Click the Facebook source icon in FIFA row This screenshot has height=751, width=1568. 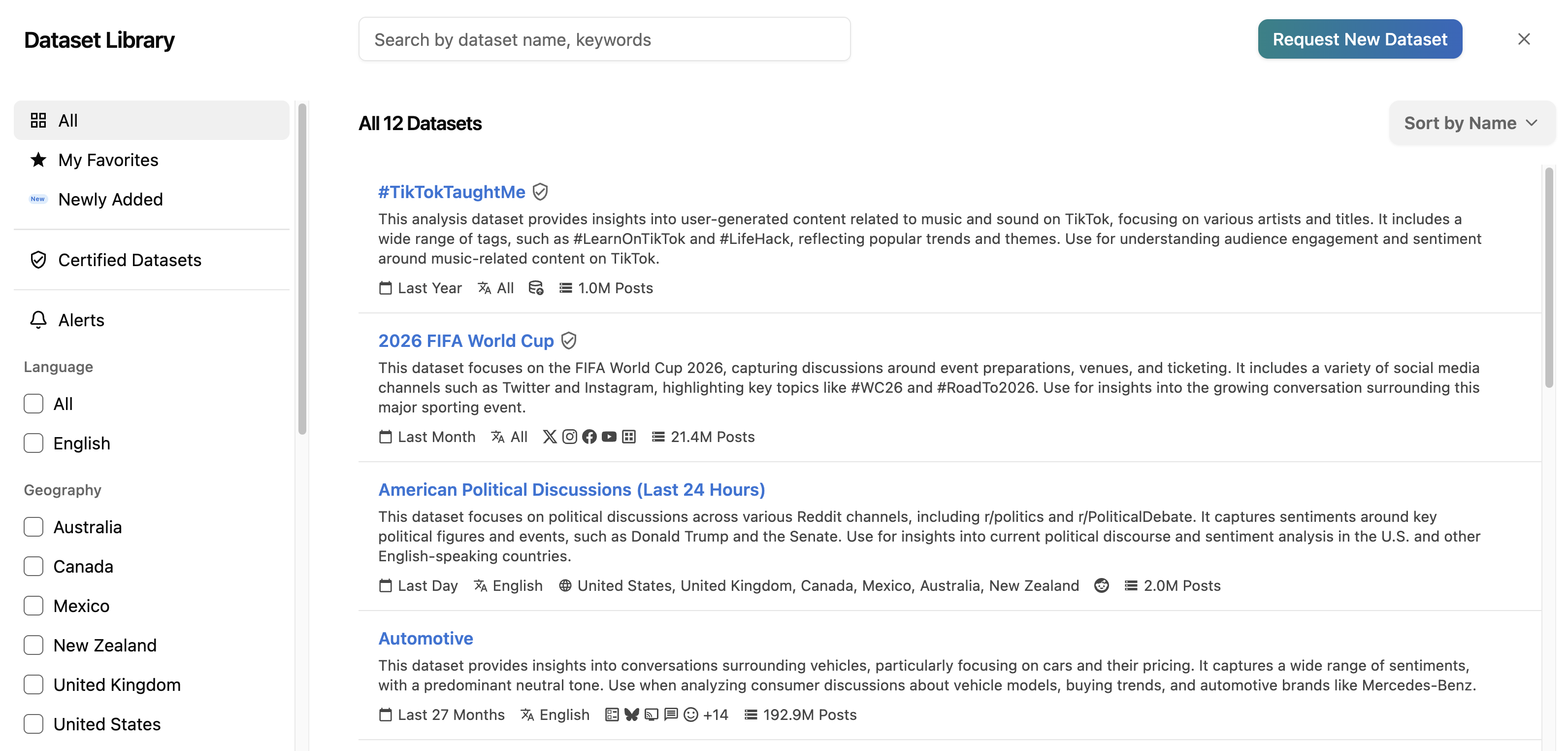(x=589, y=437)
